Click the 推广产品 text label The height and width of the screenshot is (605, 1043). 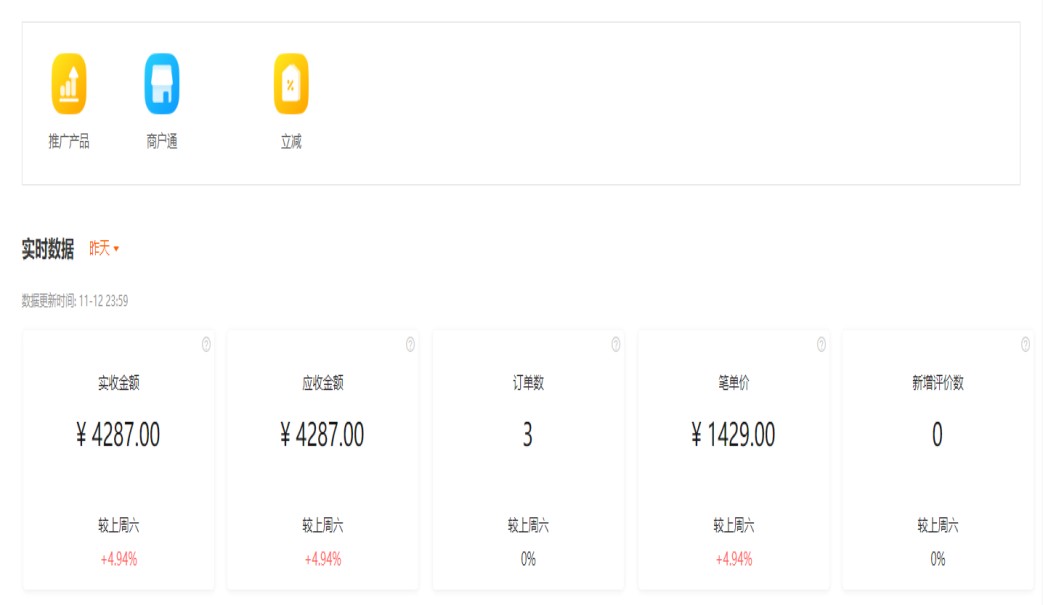point(69,142)
